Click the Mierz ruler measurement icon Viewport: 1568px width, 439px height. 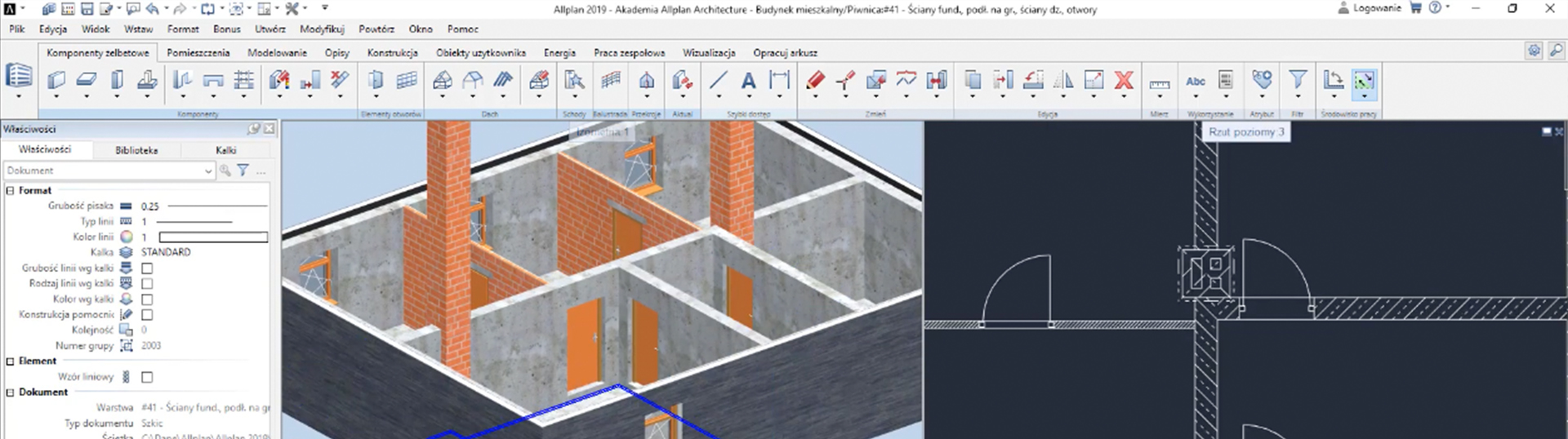1159,83
